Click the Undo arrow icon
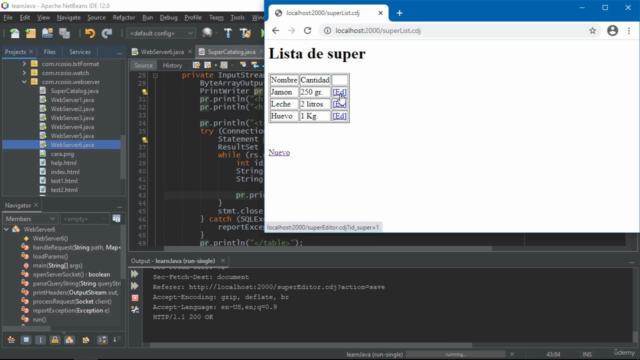The image size is (640, 360). (x=90, y=33)
